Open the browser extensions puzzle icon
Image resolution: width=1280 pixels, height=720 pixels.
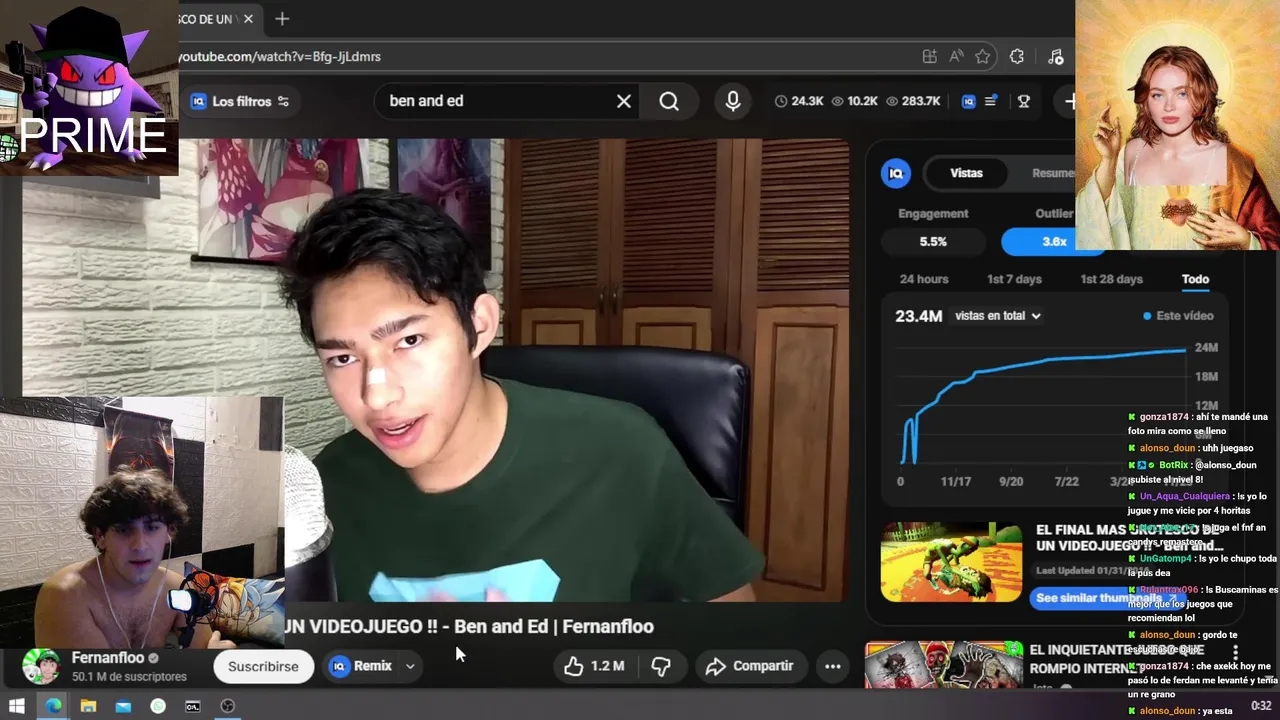click(x=1017, y=57)
